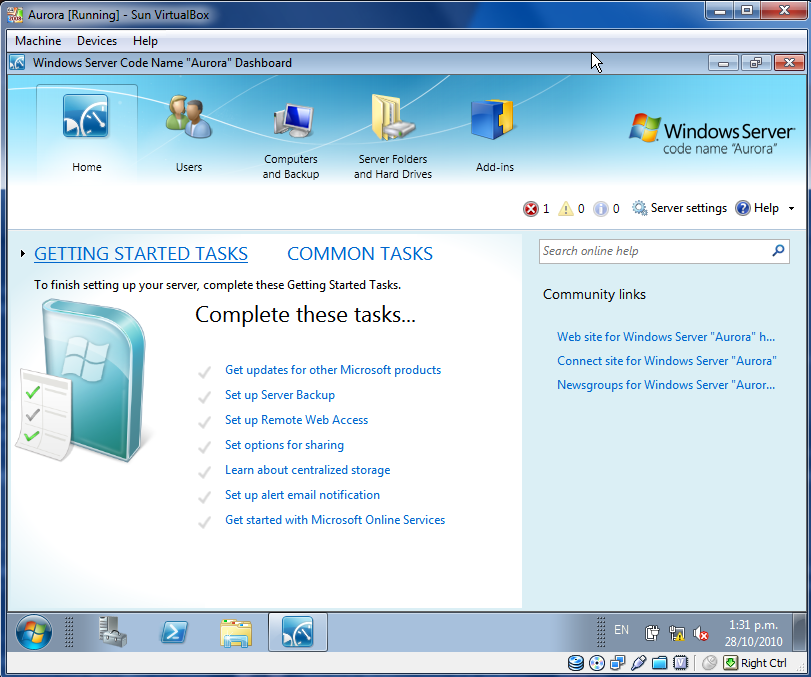Collapse Getting Started Tasks arrow

click(x=23, y=255)
